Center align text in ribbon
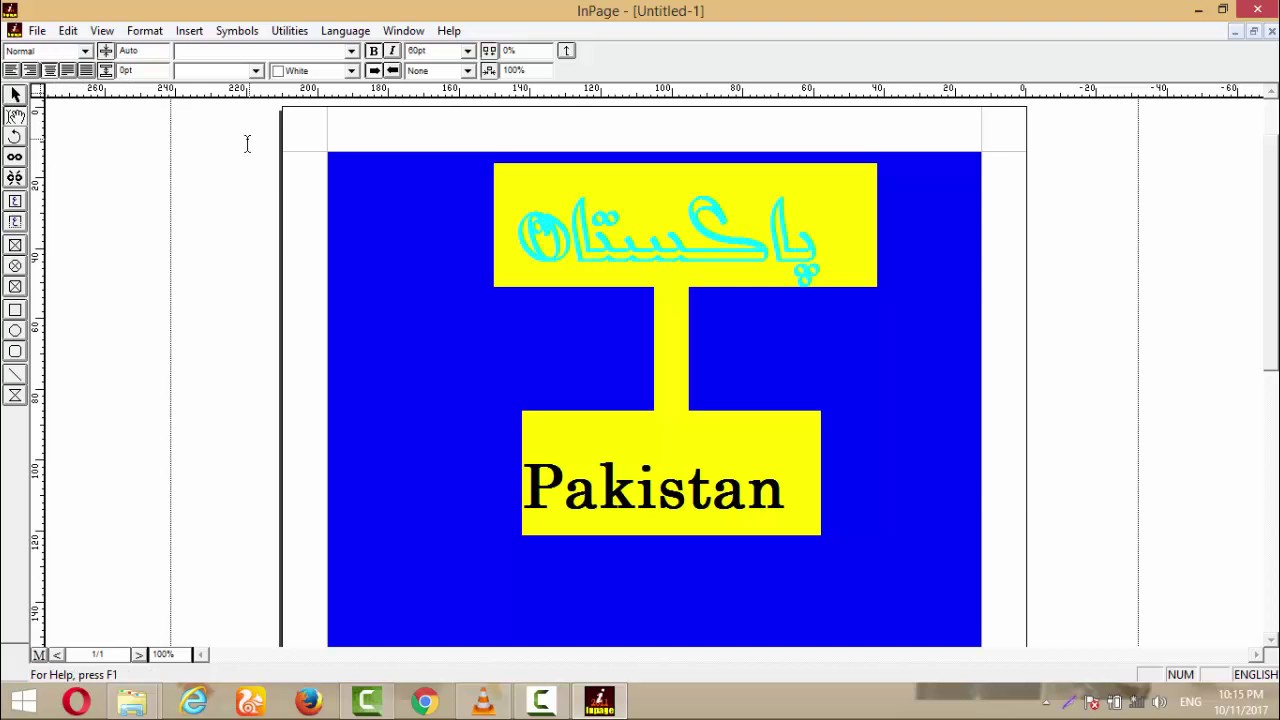 coord(49,70)
